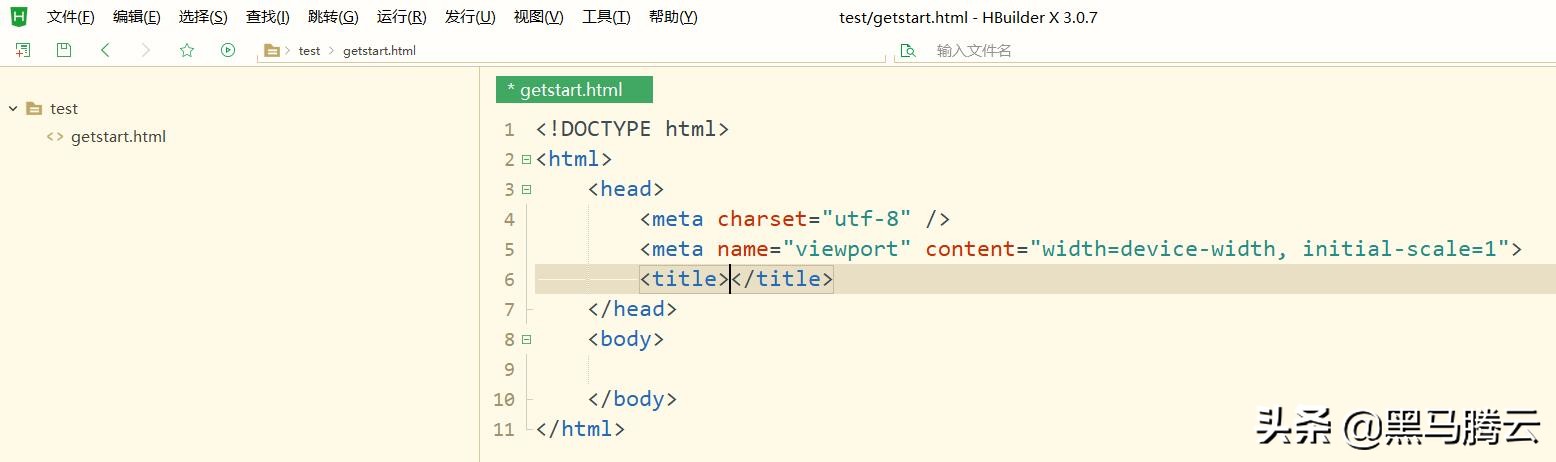1556x462 pixels.
Task: Open the 工具(T) menu
Action: coord(606,17)
